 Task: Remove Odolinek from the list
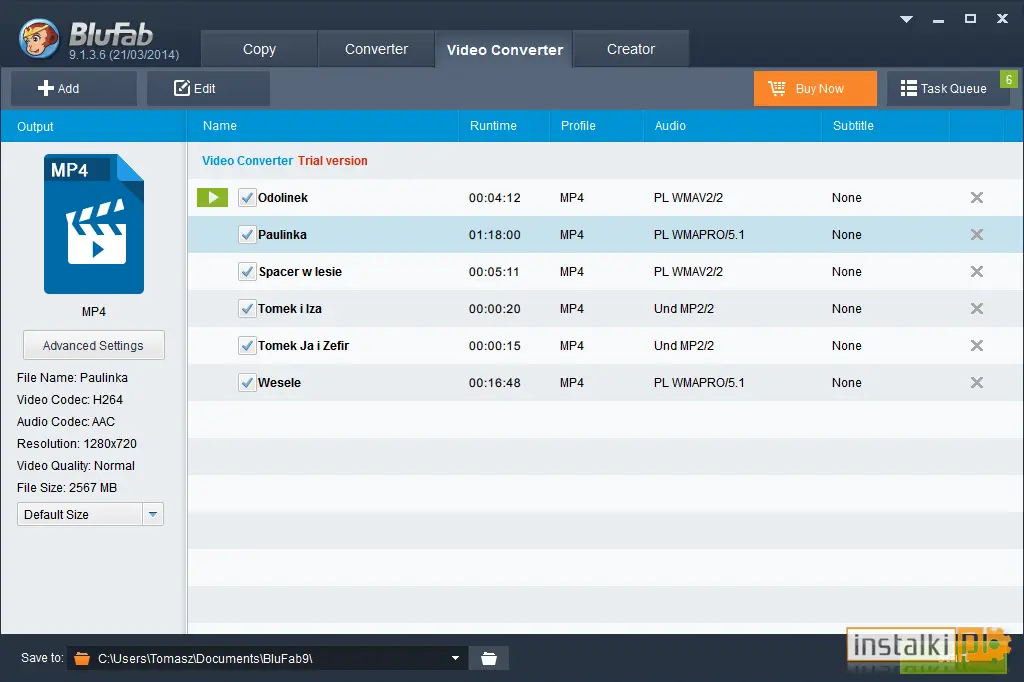976,197
